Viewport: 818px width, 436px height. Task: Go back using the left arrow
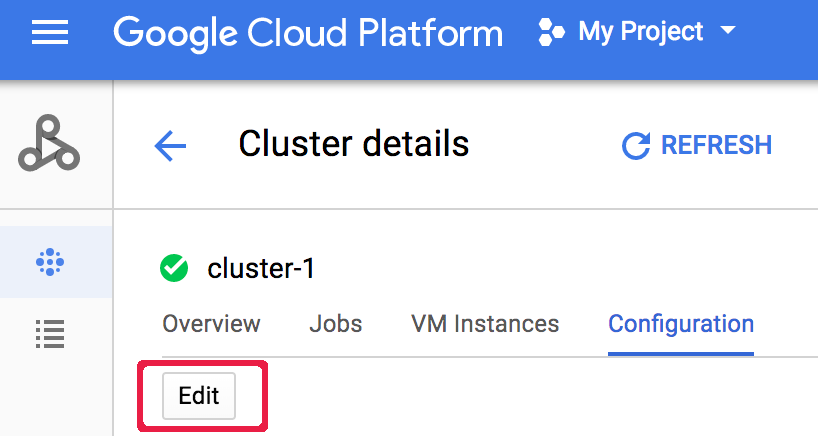coord(170,146)
